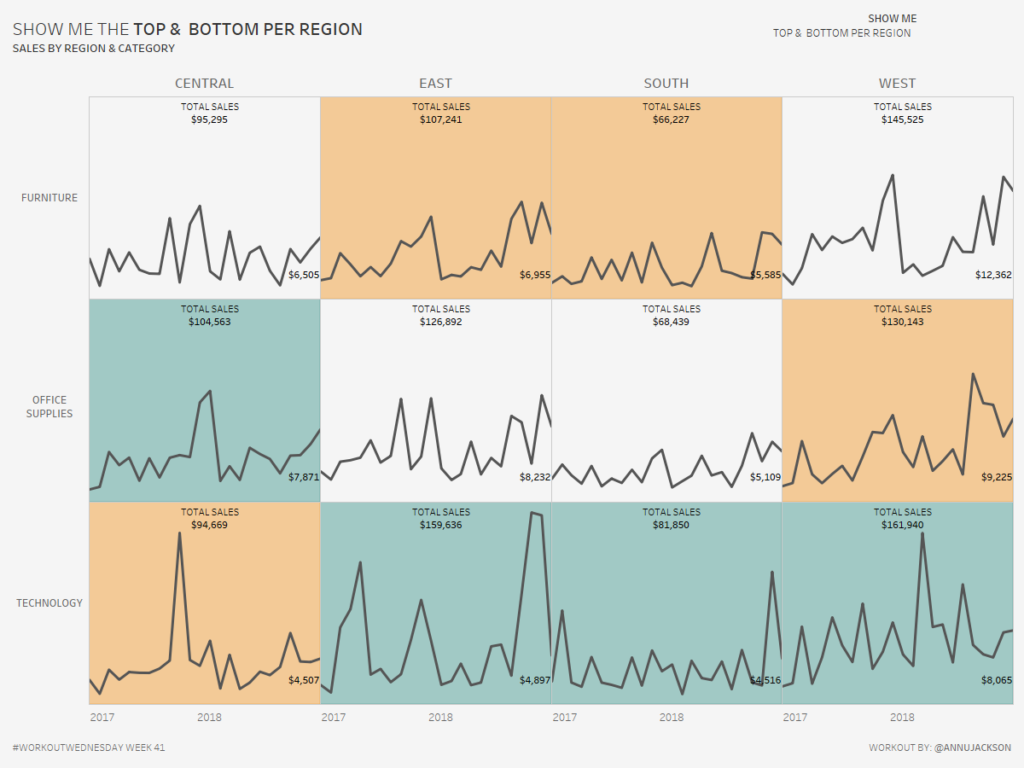
Task: Click 2018 axis label under Central
Action: (209, 717)
